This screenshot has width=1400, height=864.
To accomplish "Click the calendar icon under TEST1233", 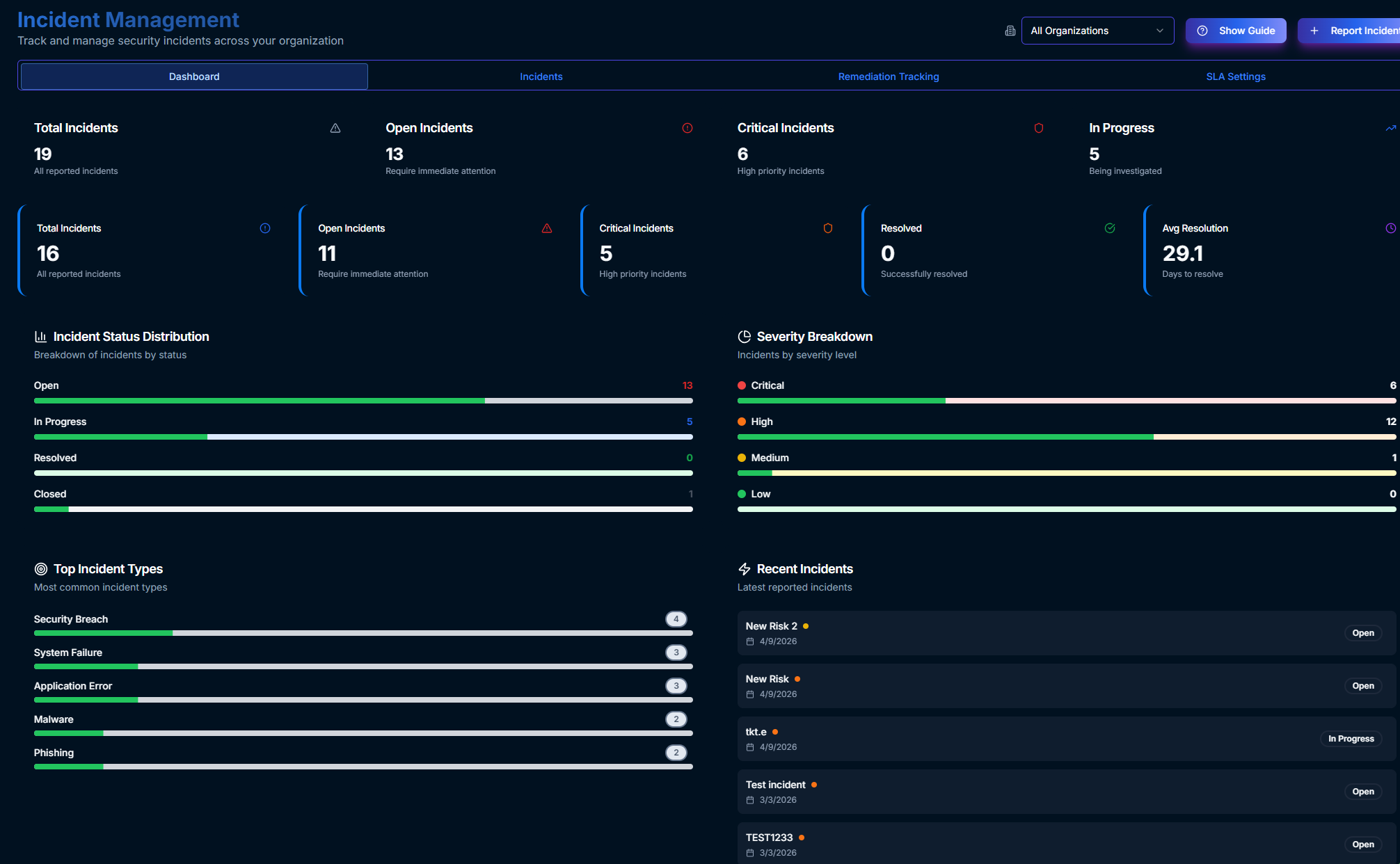I will pos(750,853).
